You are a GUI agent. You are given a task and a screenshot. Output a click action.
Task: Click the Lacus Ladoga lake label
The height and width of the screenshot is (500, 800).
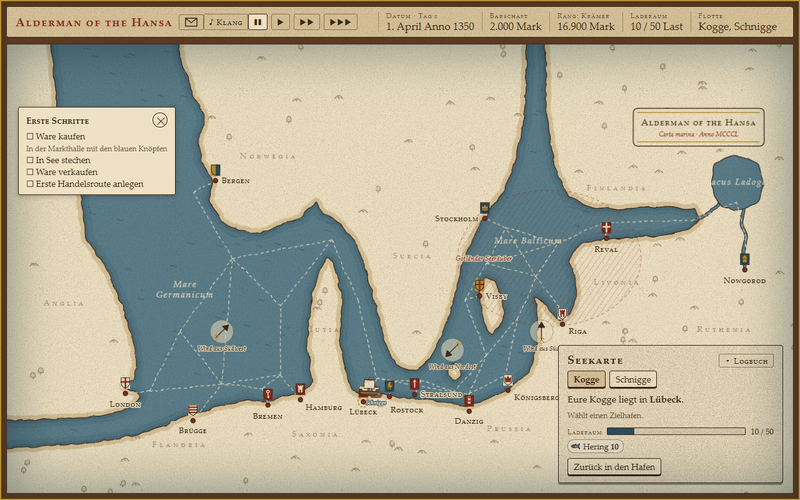pyautogui.click(x=737, y=182)
